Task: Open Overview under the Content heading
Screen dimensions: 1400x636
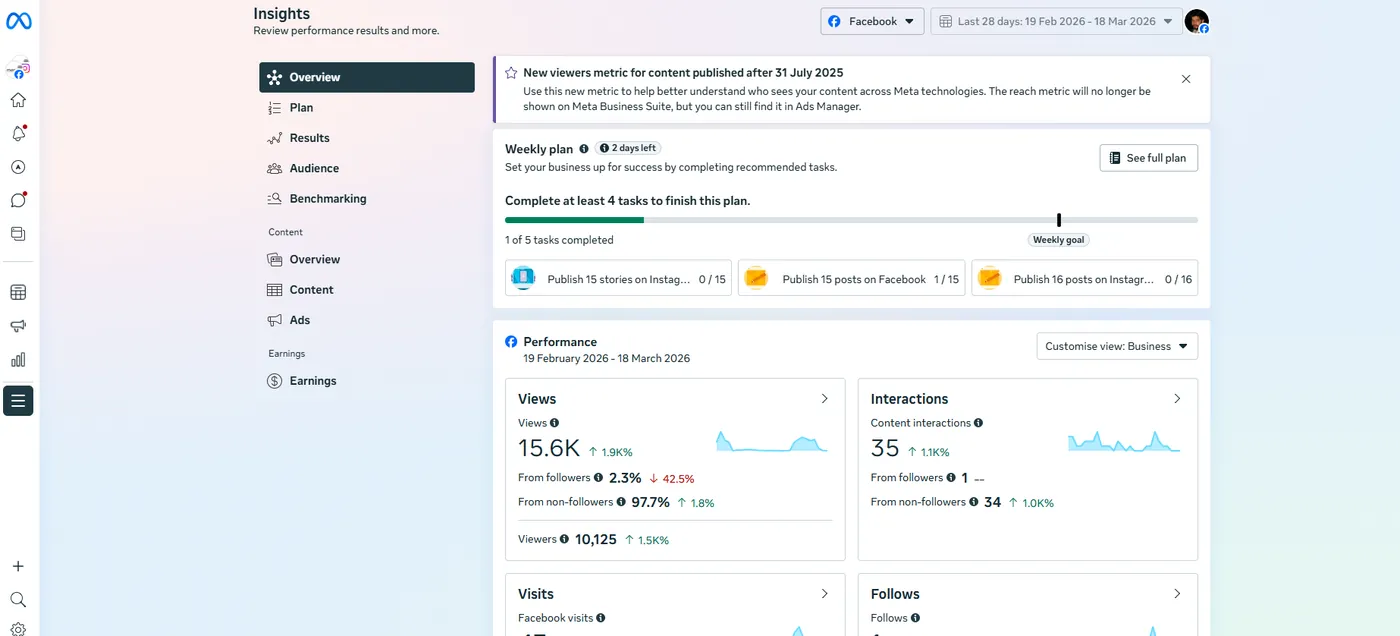Action: tap(367, 259)
